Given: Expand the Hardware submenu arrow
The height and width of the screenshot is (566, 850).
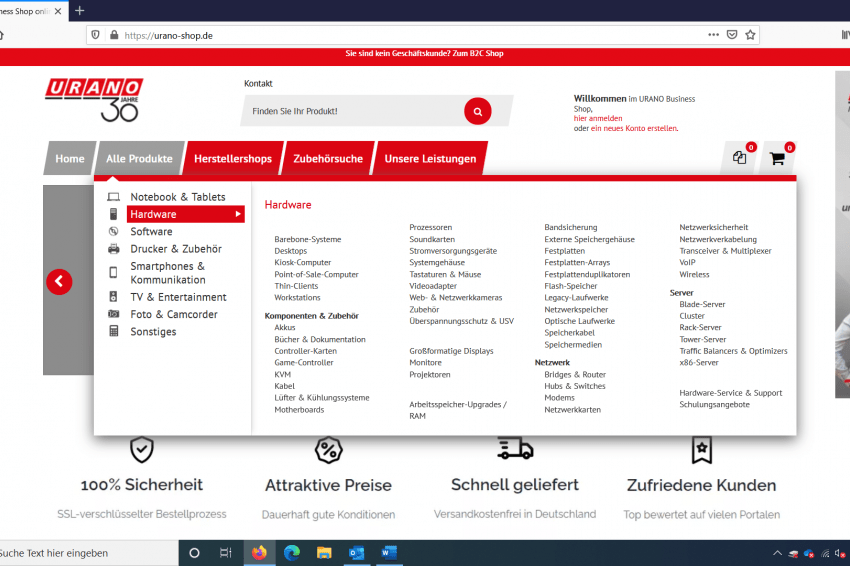Looking at the screenshot, I should [x=238, y=214].
